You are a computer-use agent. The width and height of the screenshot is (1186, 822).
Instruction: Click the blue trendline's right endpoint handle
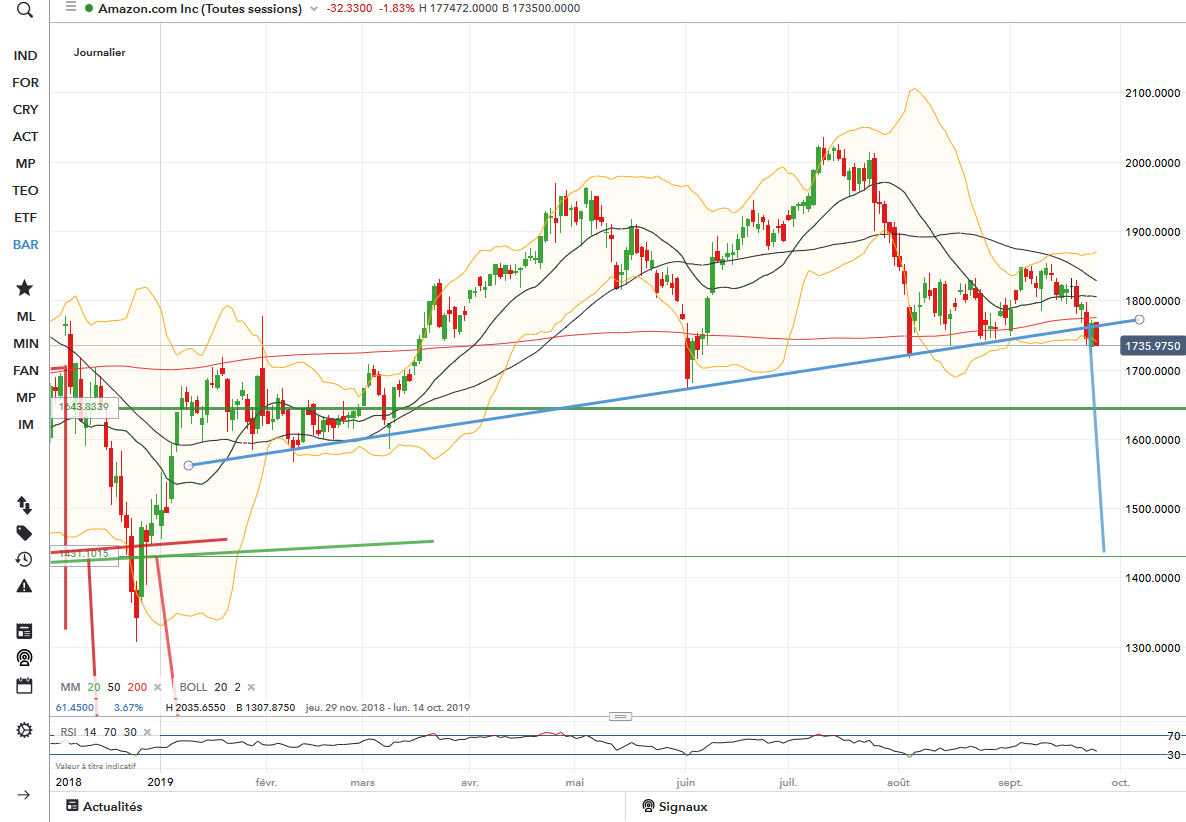pos(1140,320)
